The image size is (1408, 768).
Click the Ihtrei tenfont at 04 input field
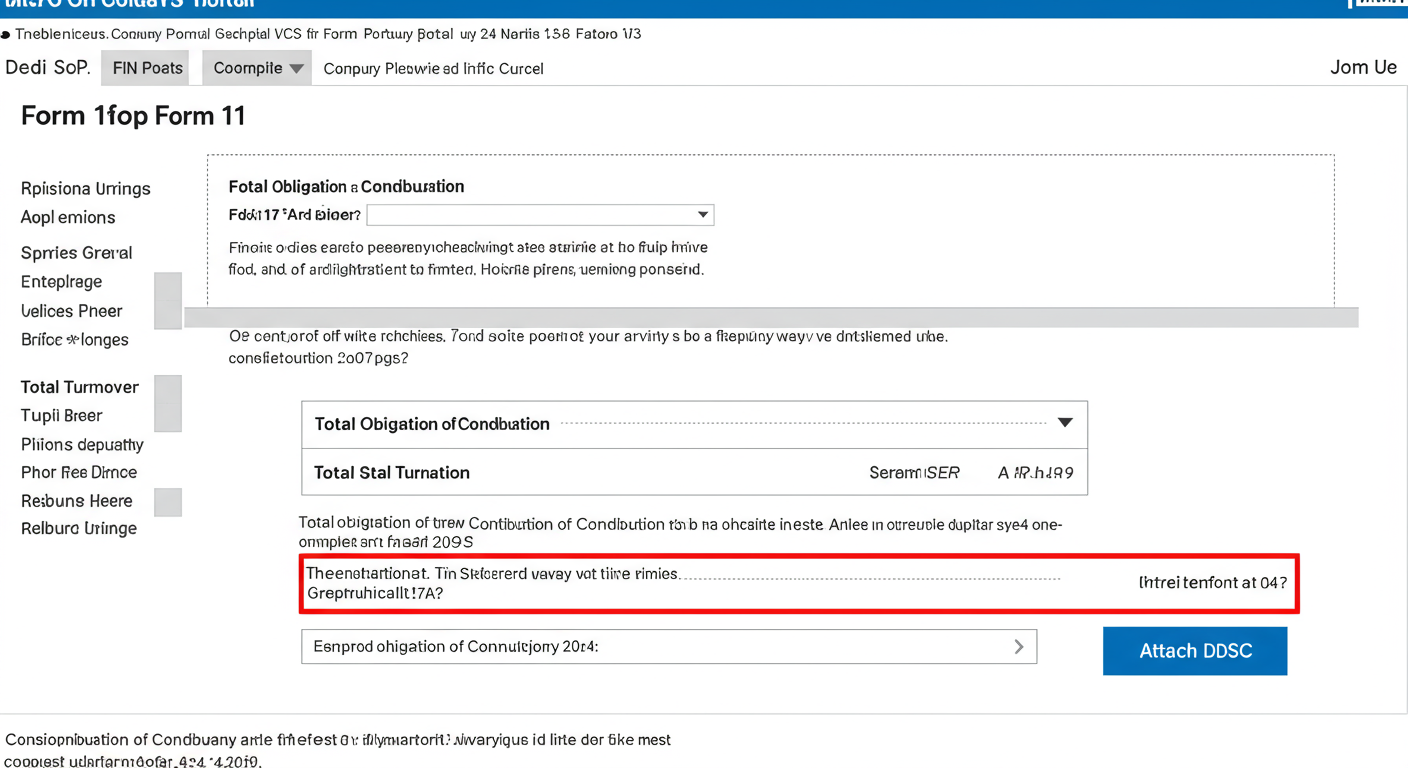pos(1212,582)
